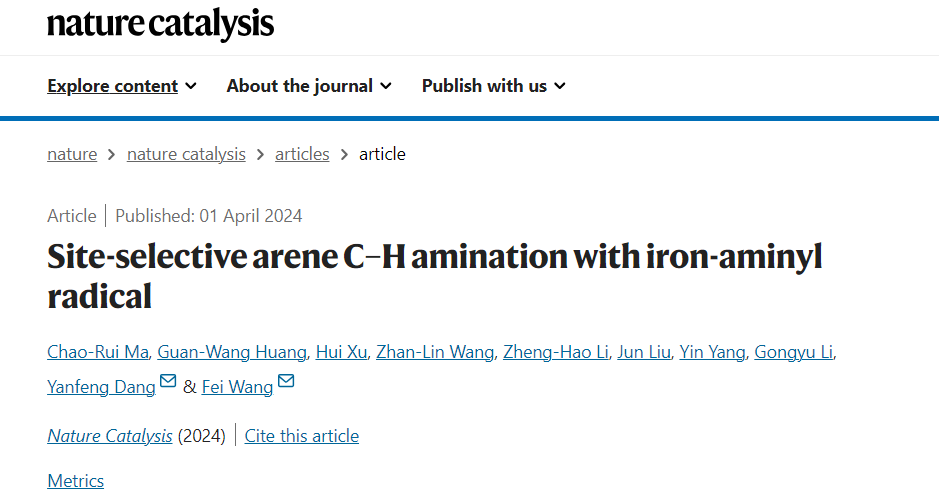Open the Publish with us menu

point(493,86)
